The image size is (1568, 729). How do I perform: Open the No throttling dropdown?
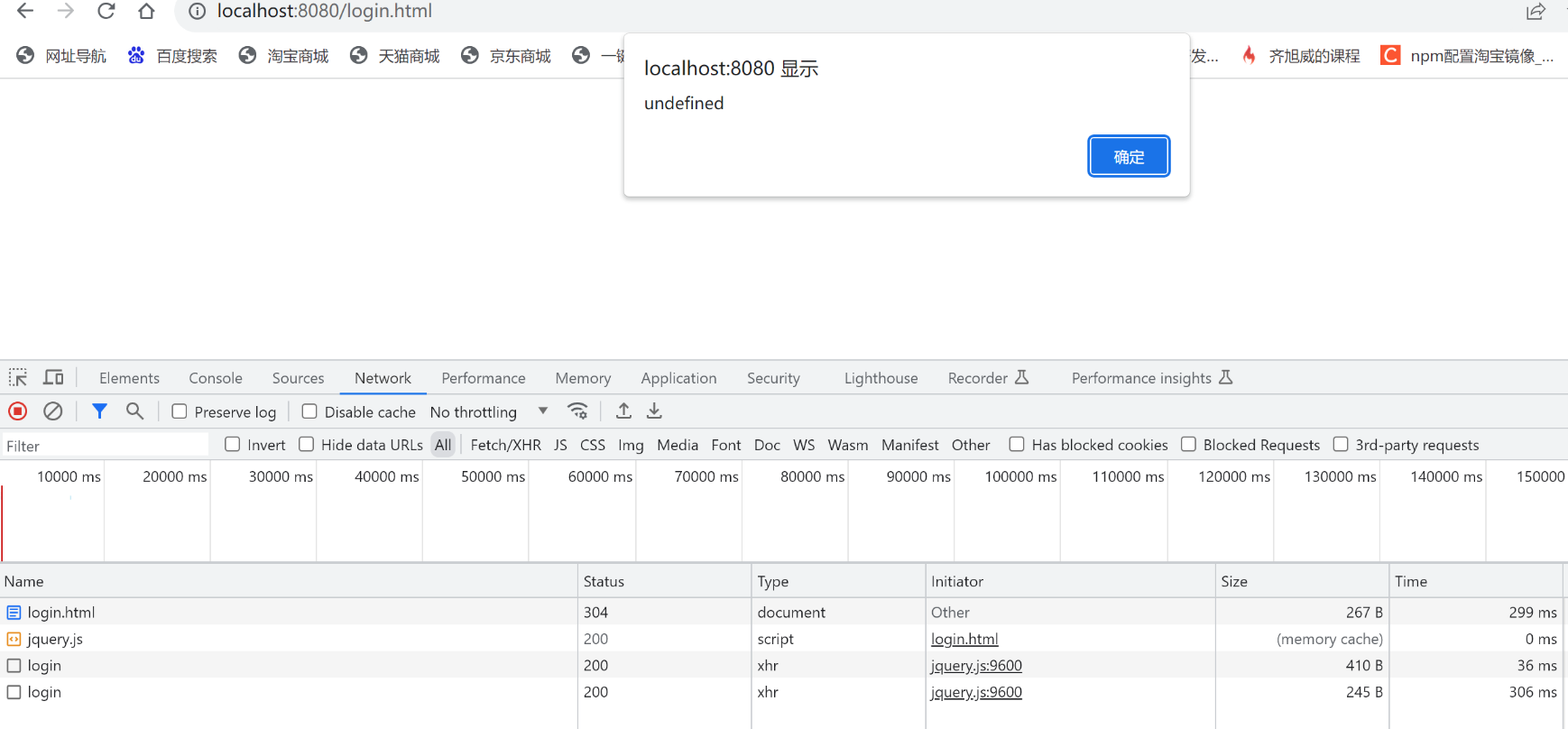tap(488, 412)
